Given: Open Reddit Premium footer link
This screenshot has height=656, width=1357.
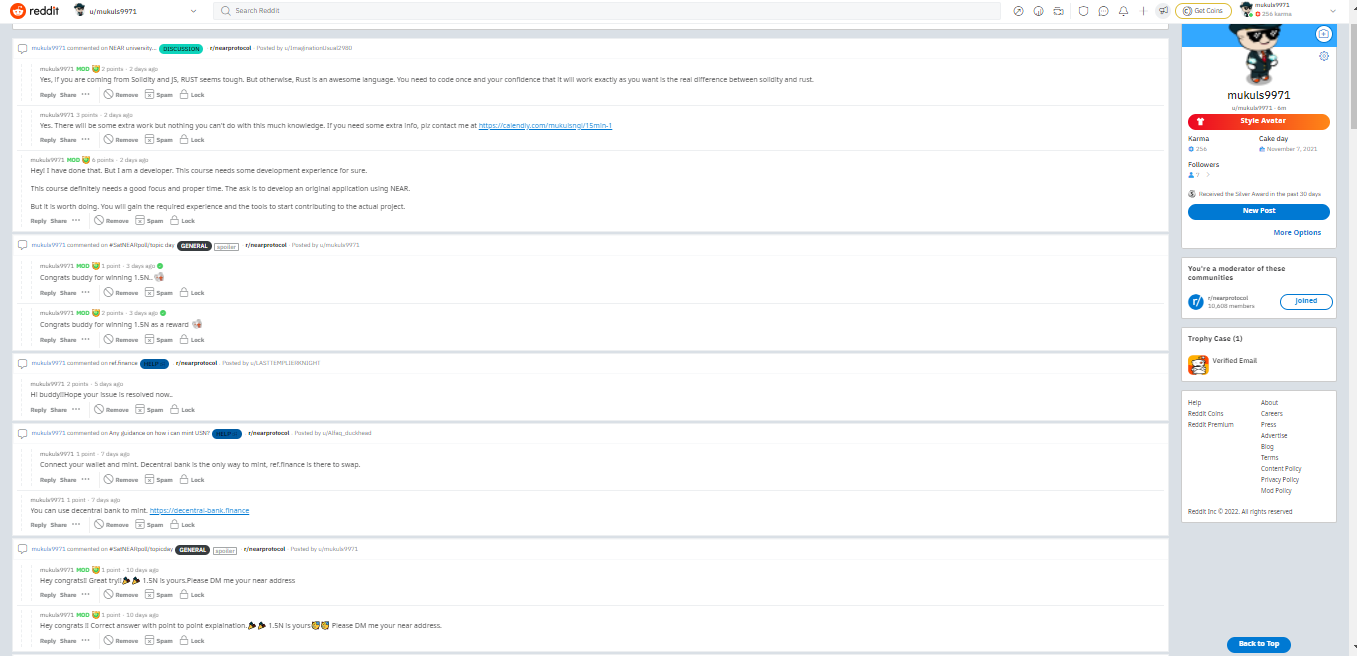Looking at the screenshot, I should click(x=1210, y=425).
